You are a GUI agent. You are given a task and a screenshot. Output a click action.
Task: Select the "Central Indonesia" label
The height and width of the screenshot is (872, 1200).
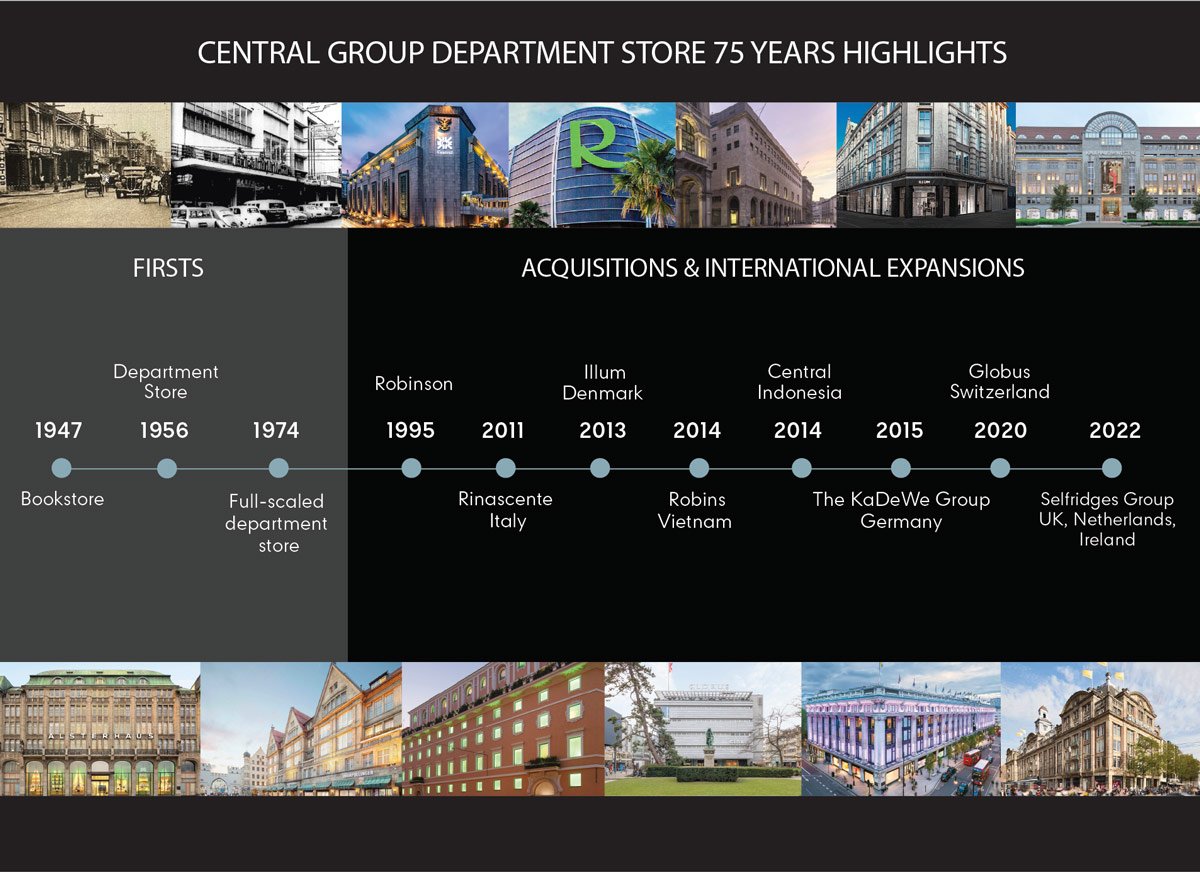(800, 382)
